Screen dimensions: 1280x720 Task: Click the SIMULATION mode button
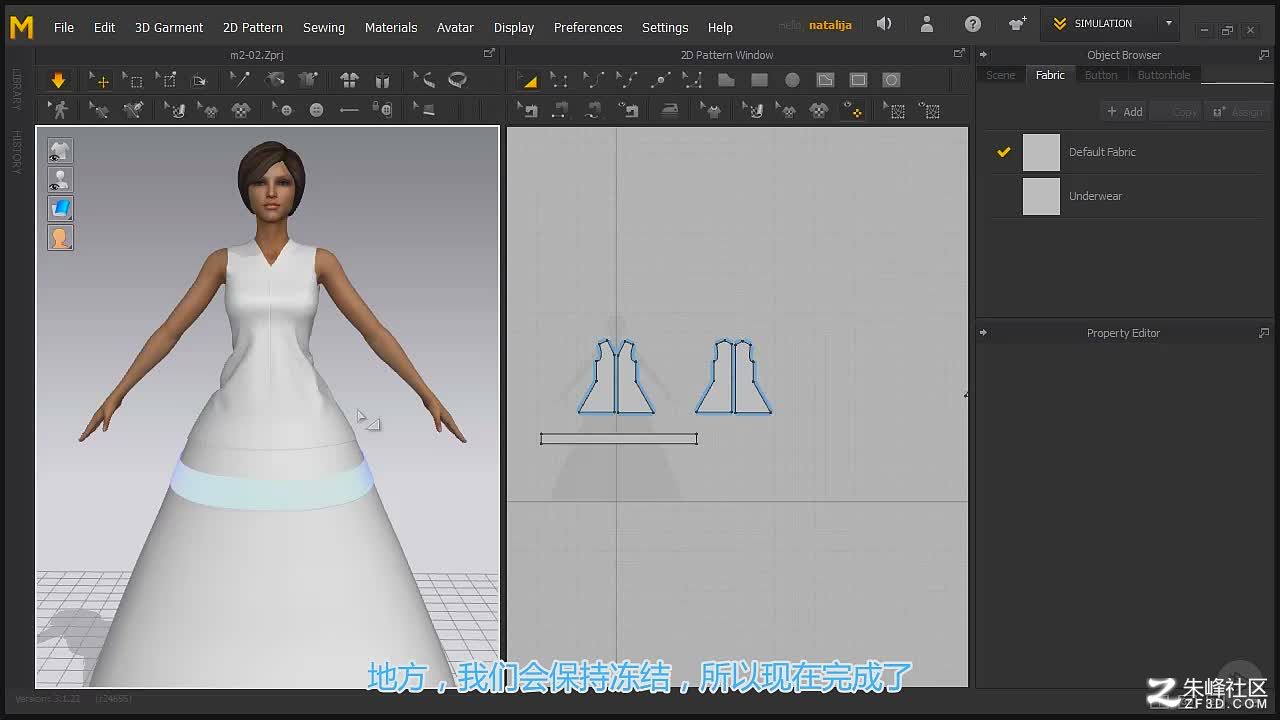(1100, 23)
